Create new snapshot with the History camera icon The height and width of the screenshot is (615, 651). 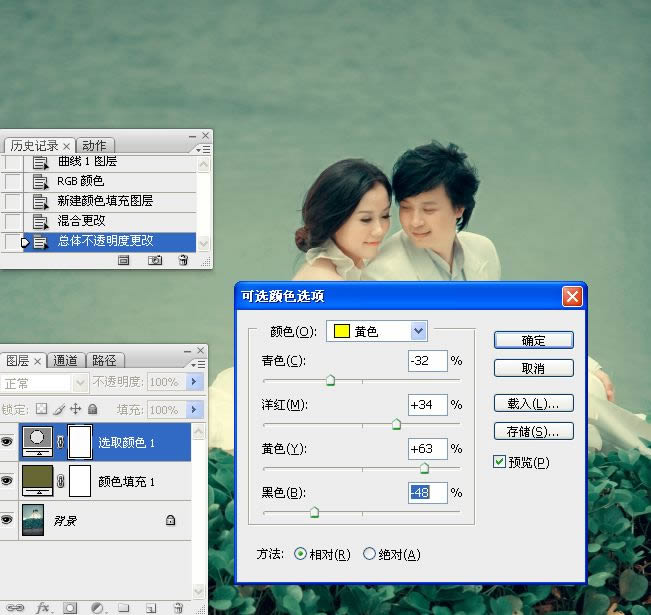155,260
